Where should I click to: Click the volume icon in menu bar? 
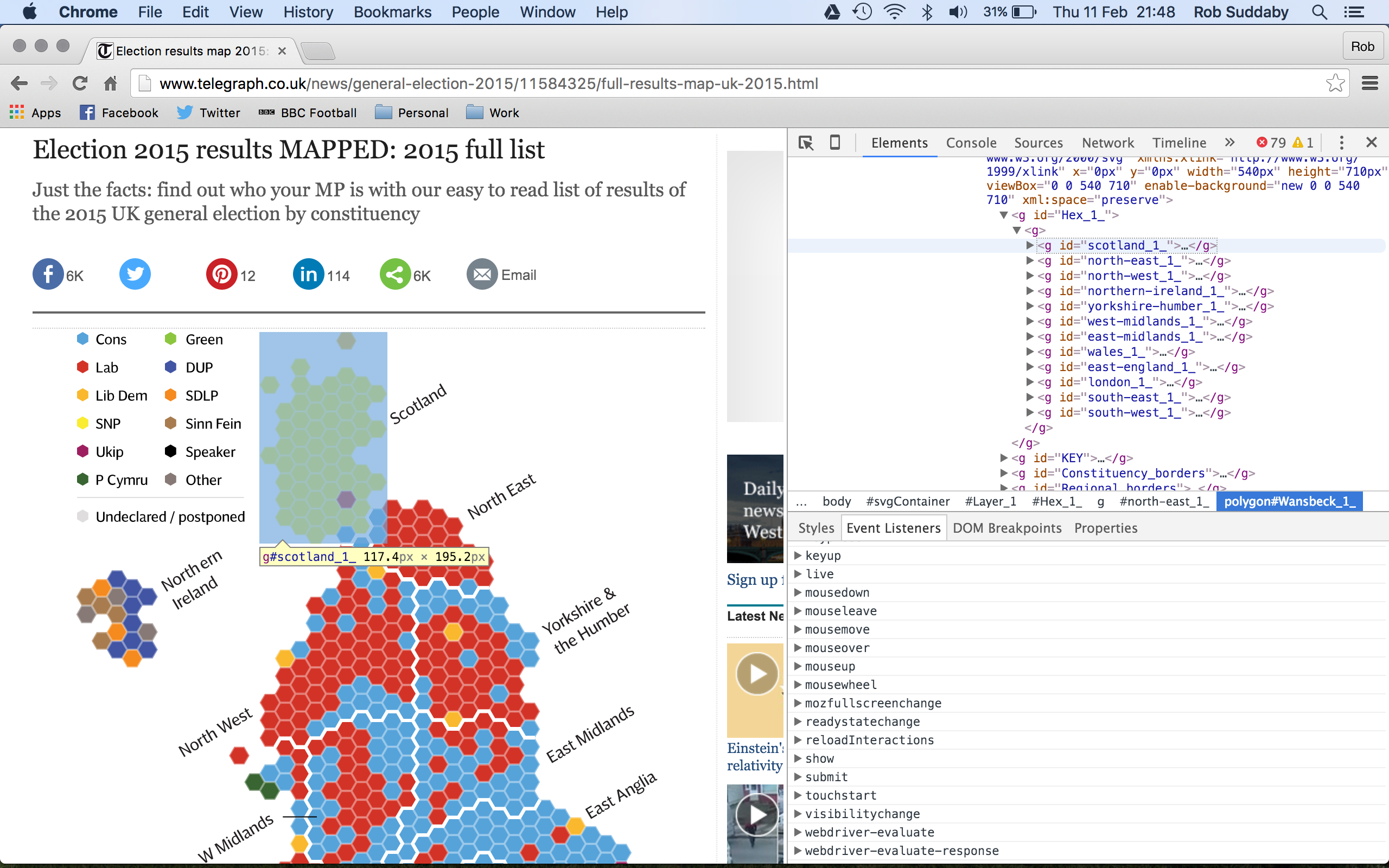pos(958,12)
